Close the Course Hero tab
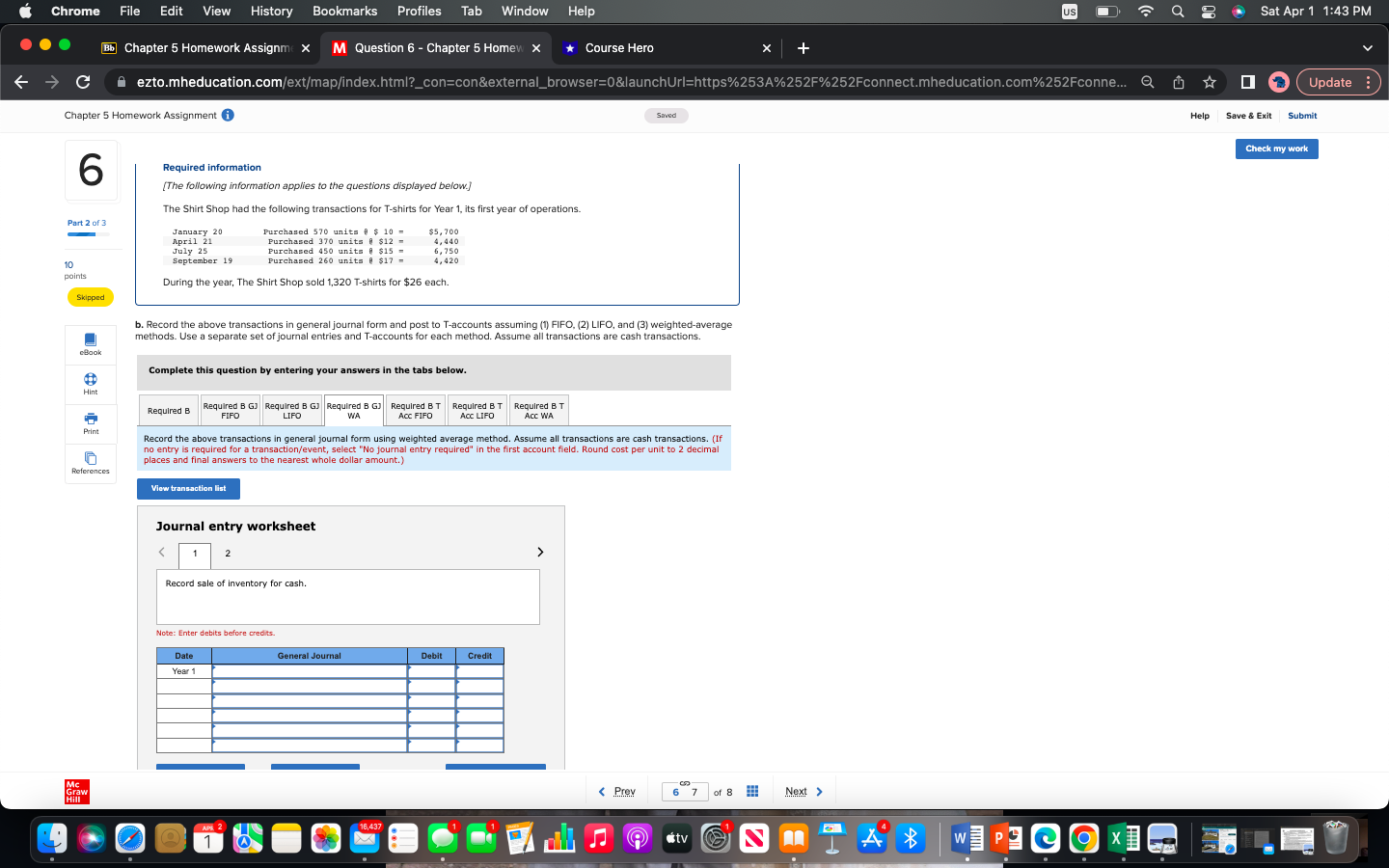Viewport: 1389px width, 868px height. (x=767, y=48)
